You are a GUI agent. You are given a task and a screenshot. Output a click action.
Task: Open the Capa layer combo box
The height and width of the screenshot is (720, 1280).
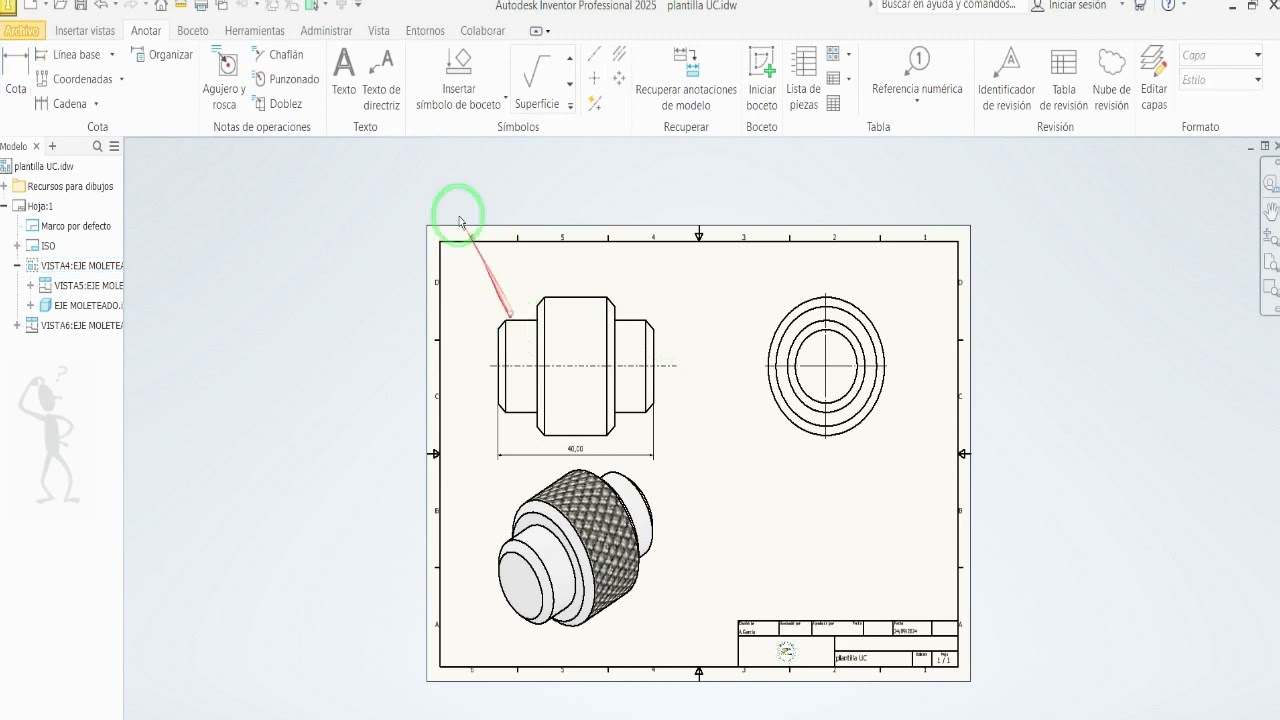(1221, 55)
